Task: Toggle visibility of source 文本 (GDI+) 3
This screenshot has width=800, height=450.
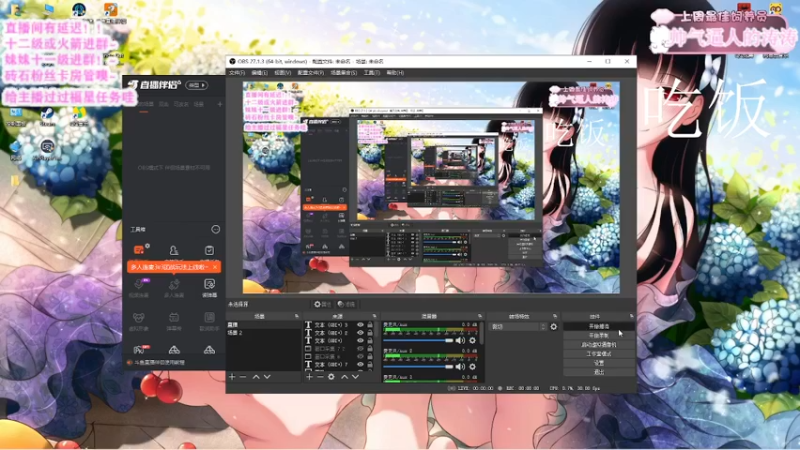Action: point(360,324)
